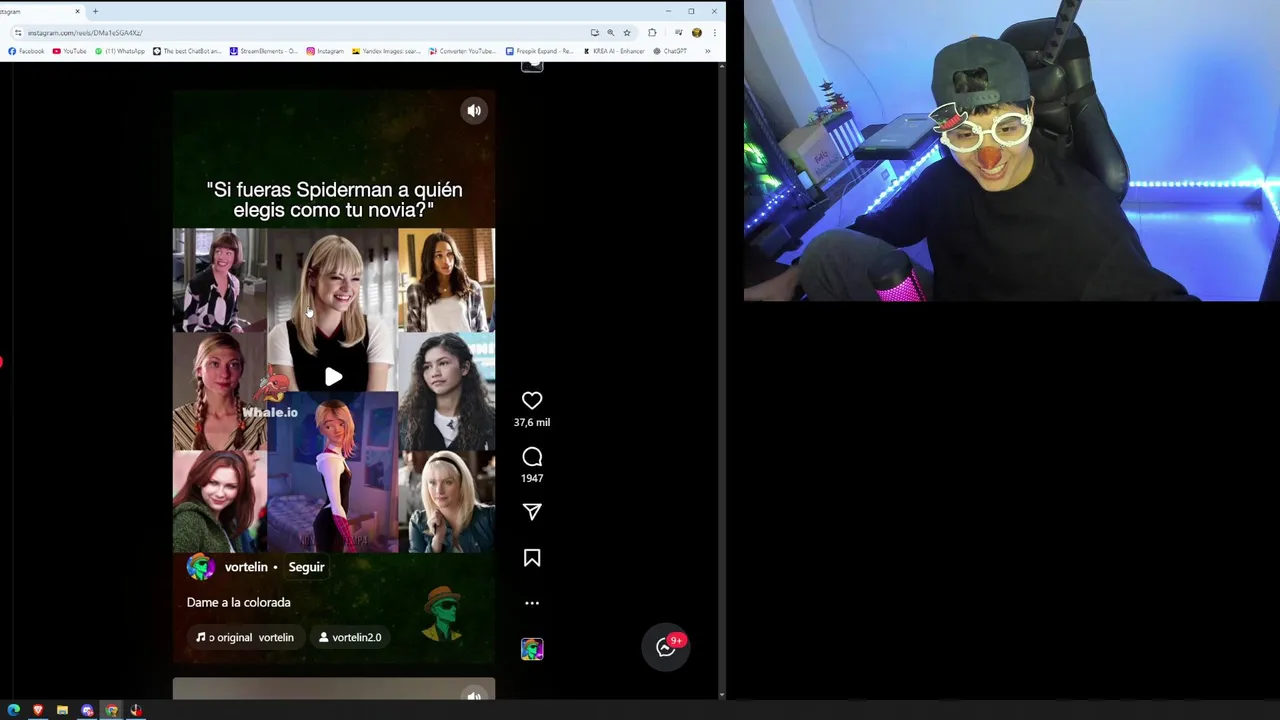Open the StreamElements bookmark
The height and width of the screenshot is (720, 1280).
click(264, 51)
